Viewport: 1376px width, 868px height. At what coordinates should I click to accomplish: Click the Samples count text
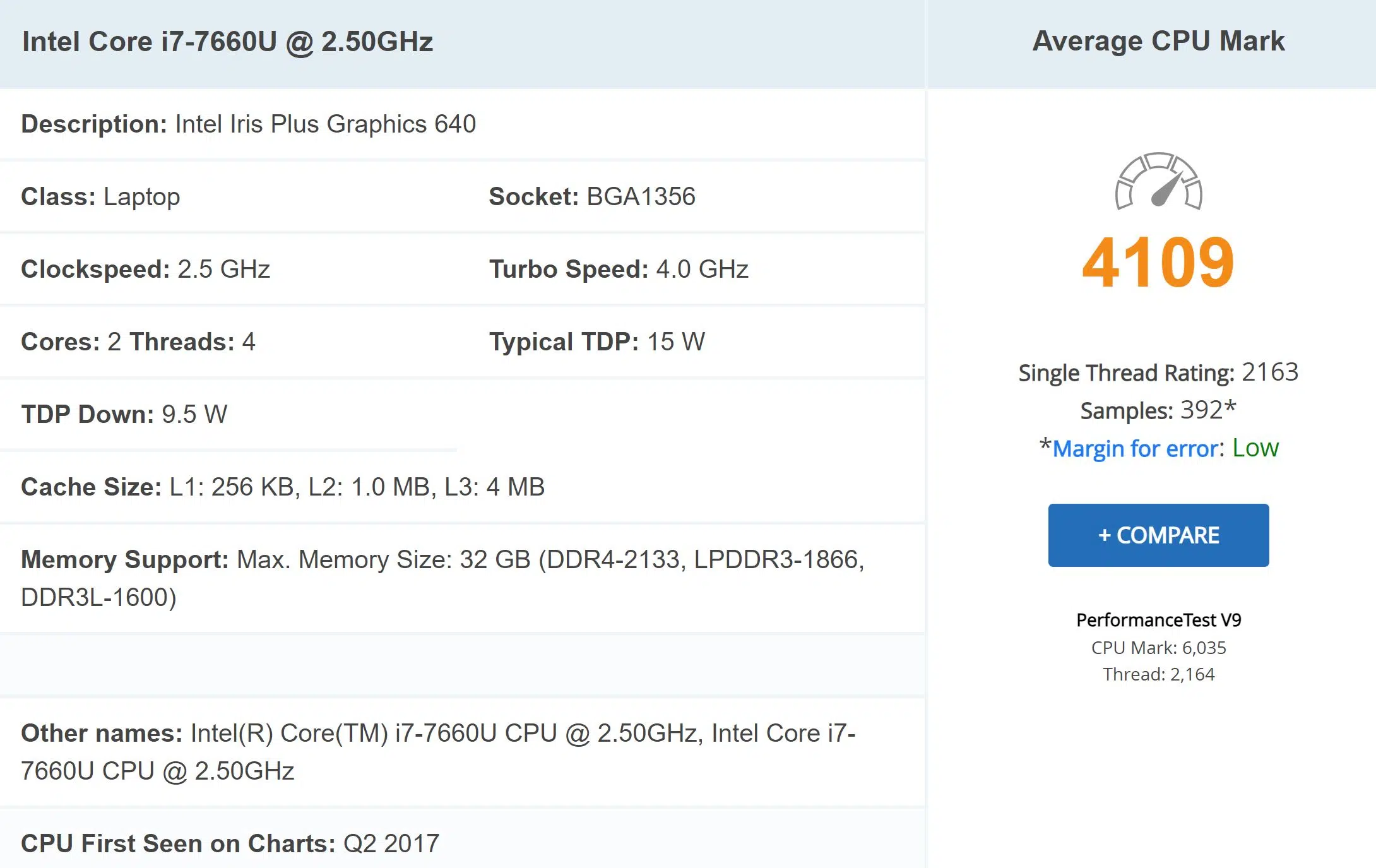(x=1158, y=410)
